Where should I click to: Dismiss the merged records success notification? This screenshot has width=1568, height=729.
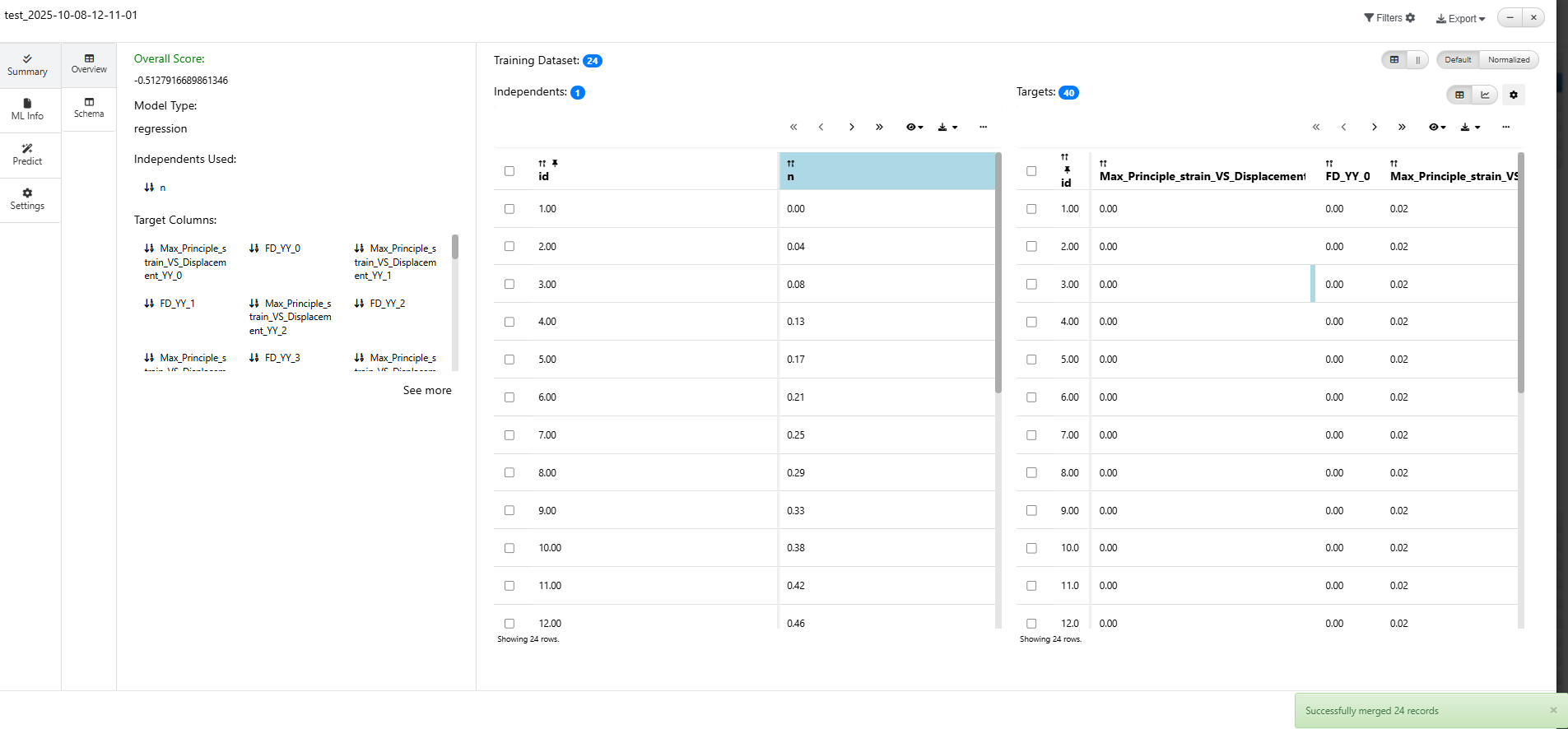[x=1553, y=710]
